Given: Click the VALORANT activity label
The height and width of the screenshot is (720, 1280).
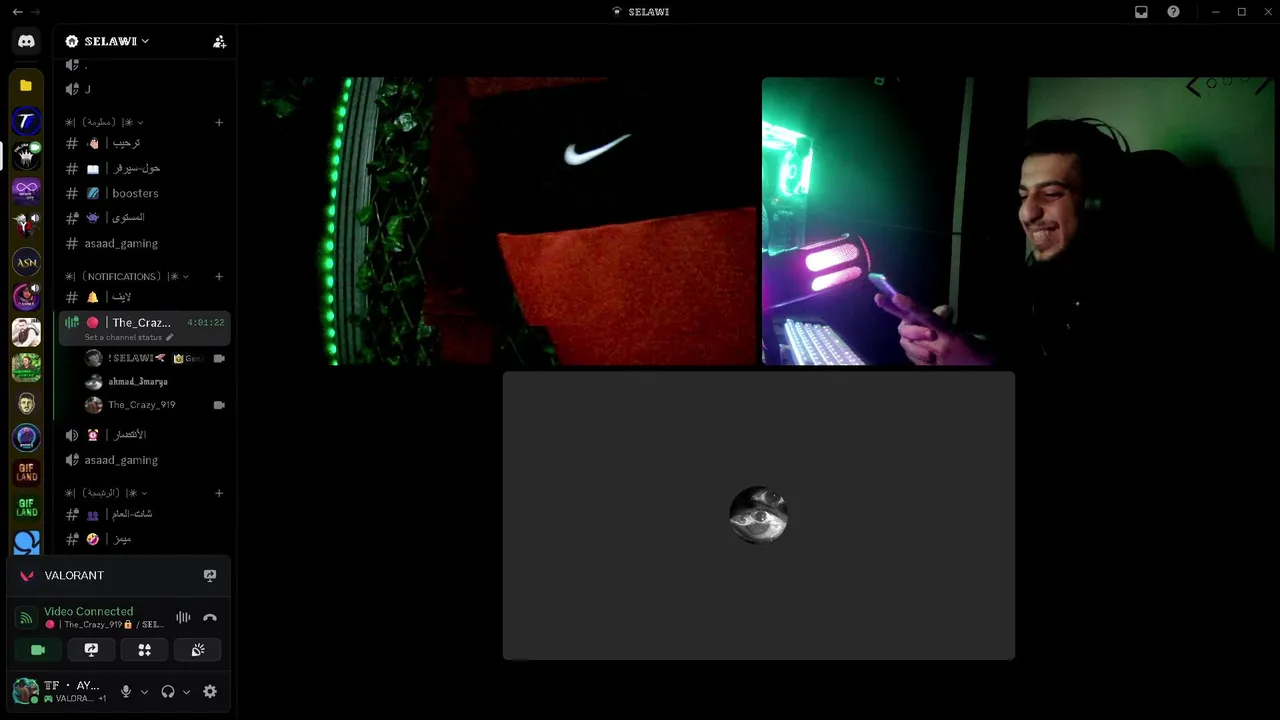Looking at the screenshot, I should click(74, 575).
